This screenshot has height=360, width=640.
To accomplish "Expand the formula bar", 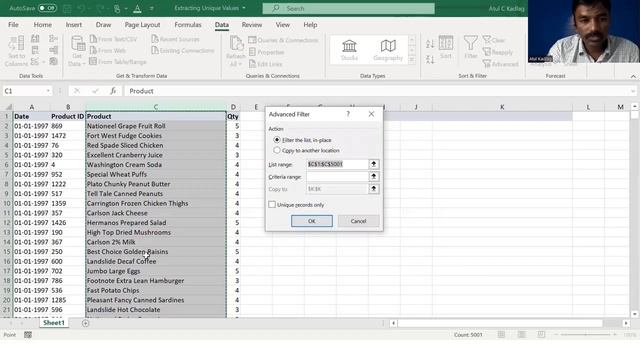I will tap(633, 91).
